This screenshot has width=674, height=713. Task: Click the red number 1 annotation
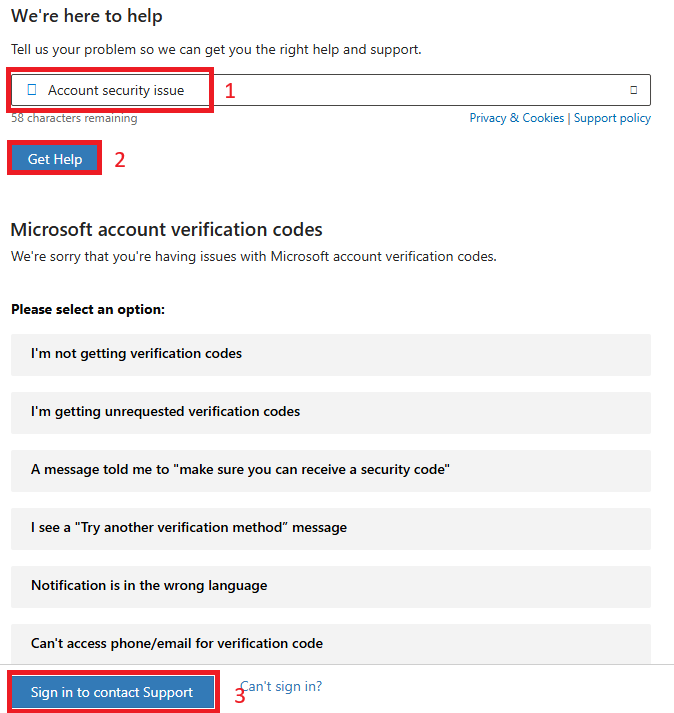tap(230, 91)
